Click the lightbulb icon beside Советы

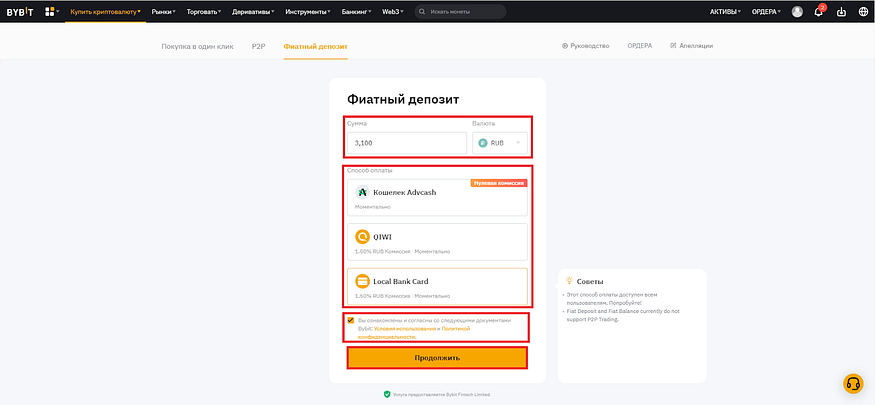(569, 281)
